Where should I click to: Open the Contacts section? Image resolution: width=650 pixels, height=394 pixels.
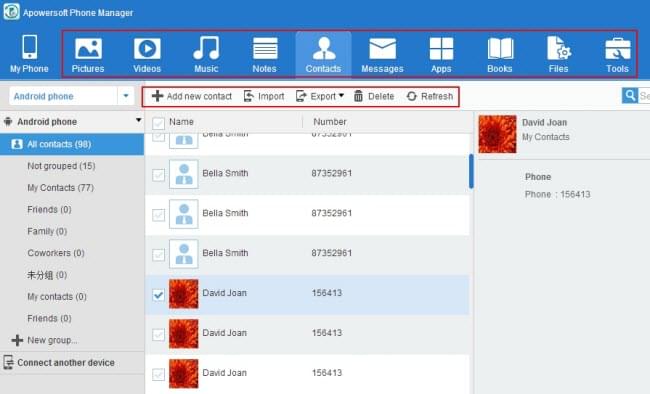click(323, 54)
